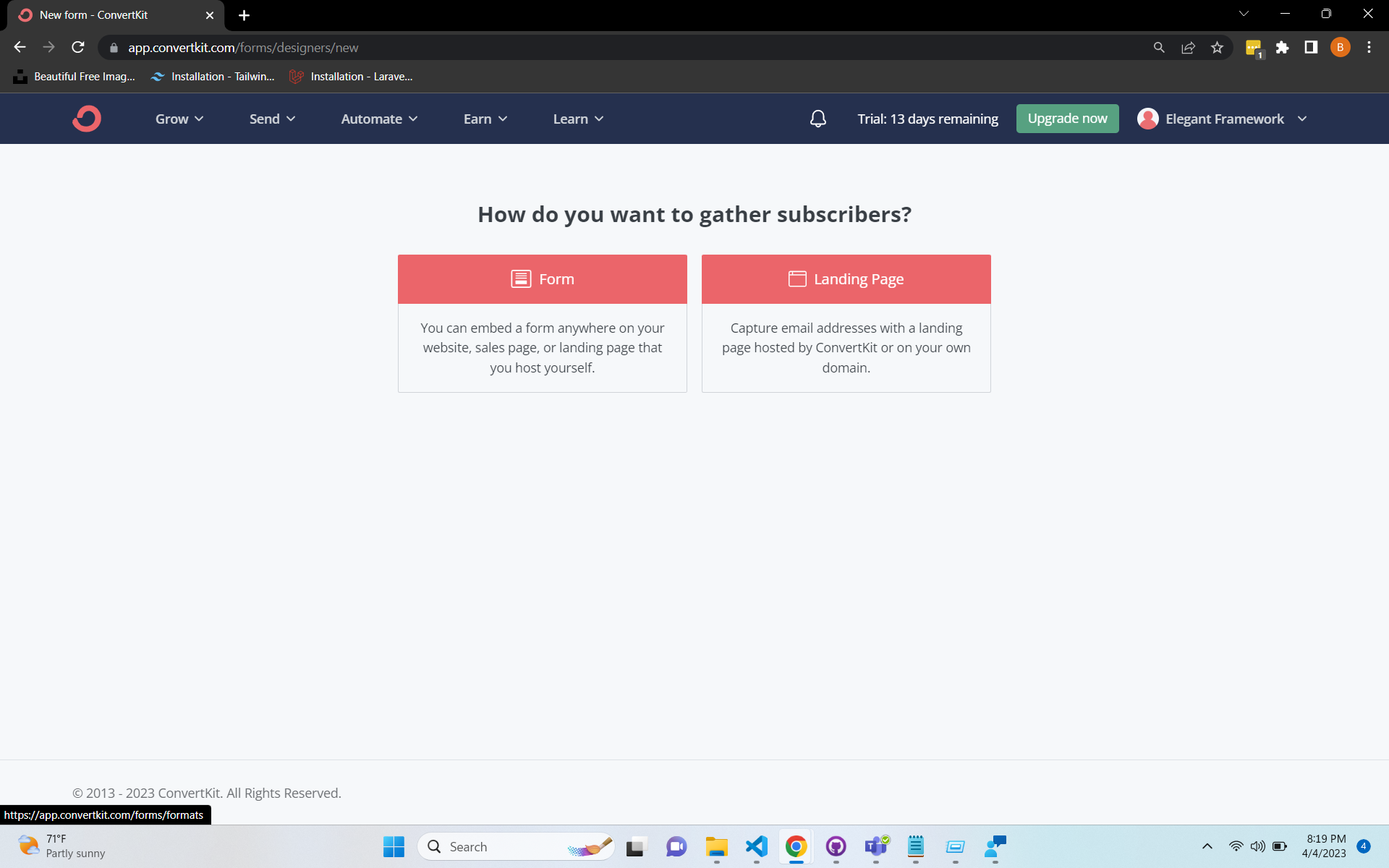This screenshot has height=868, width=1389.
Task: Launch Microsoft Teams from the taskbar
Action: point(875,846)
